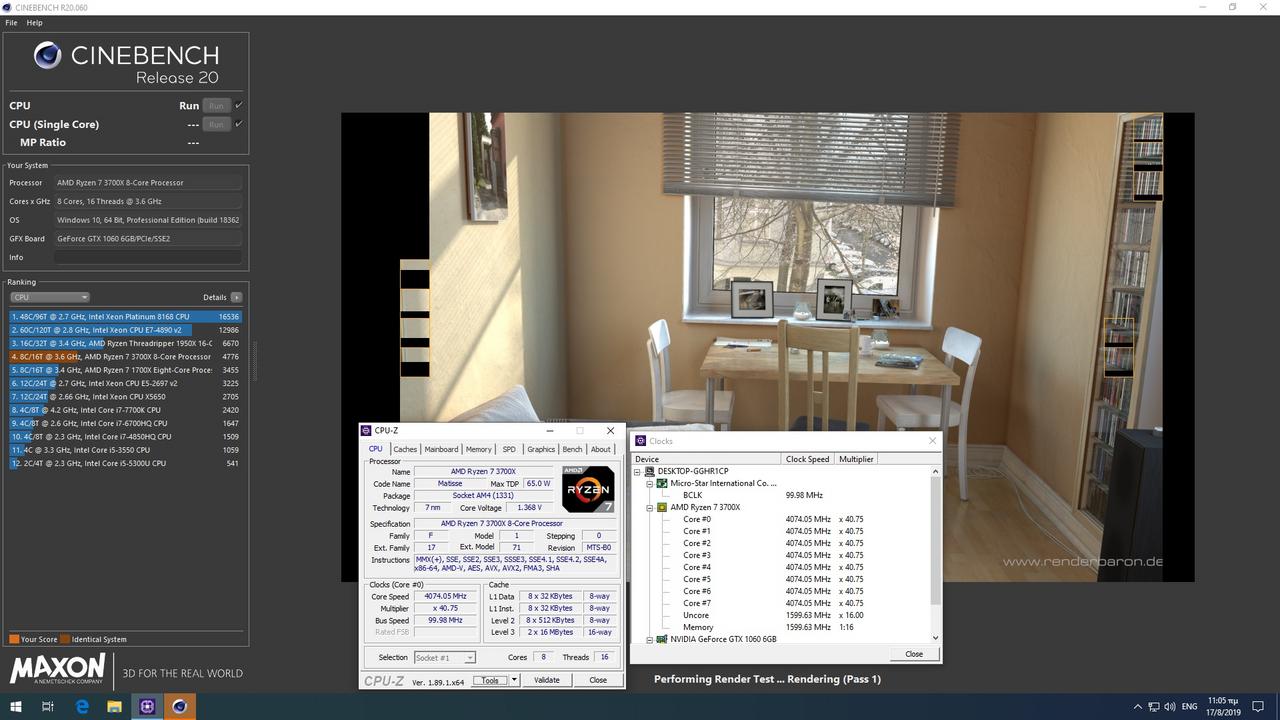
Task: Click Micro-Star motherboard icon in Clocks tree
Action: pyautogui.click(x=662, y=483)
